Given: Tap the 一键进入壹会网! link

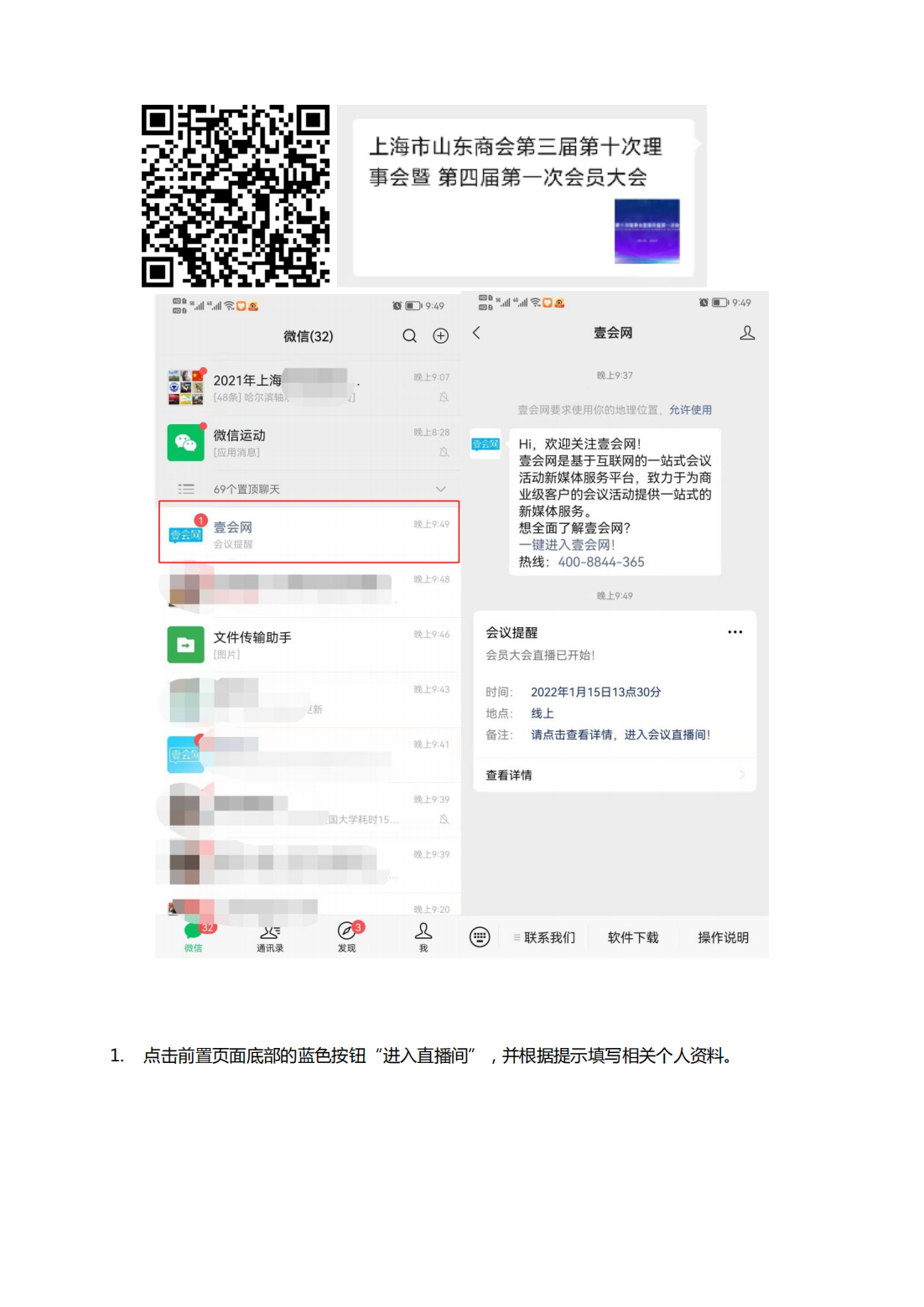Looking at the screenshot, I should [x=567, y=545].
